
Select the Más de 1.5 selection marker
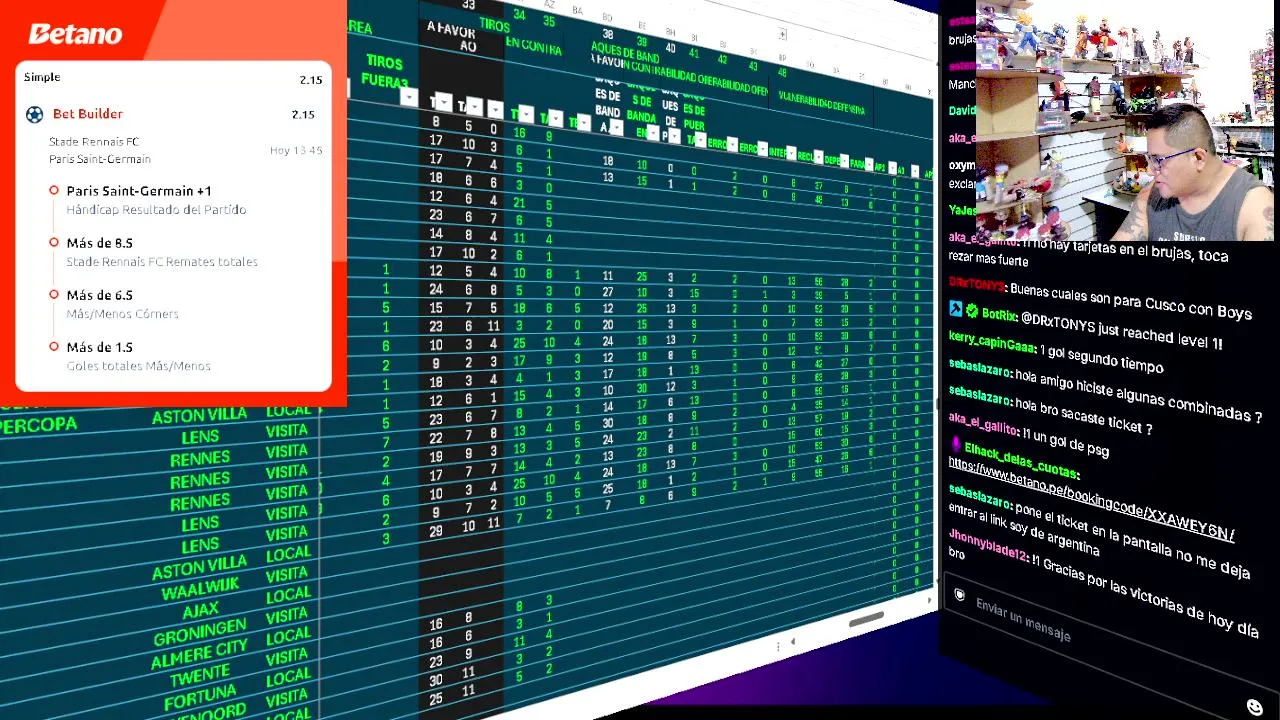coord(54,346)
